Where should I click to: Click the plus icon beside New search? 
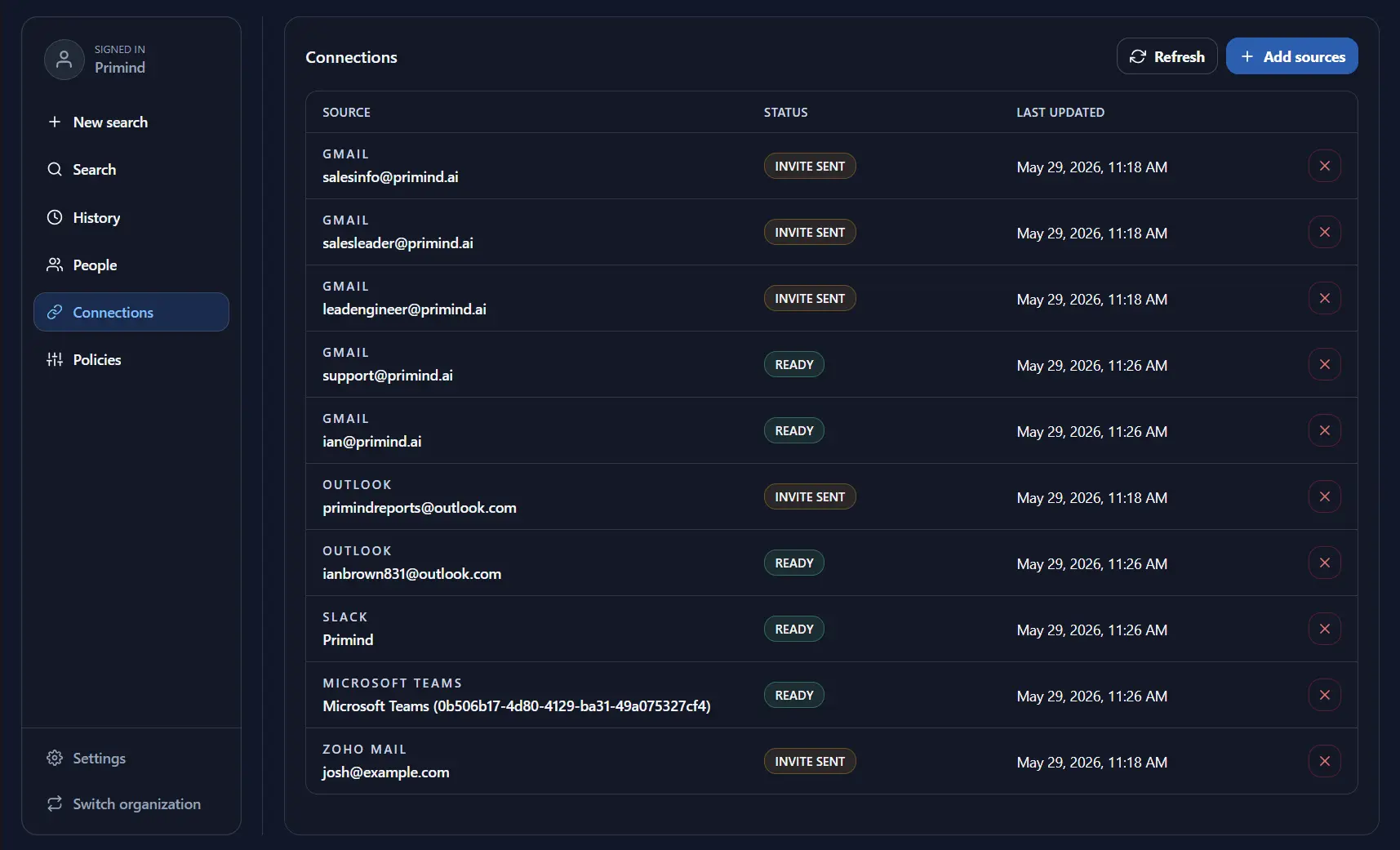click(x=55, y=122)
